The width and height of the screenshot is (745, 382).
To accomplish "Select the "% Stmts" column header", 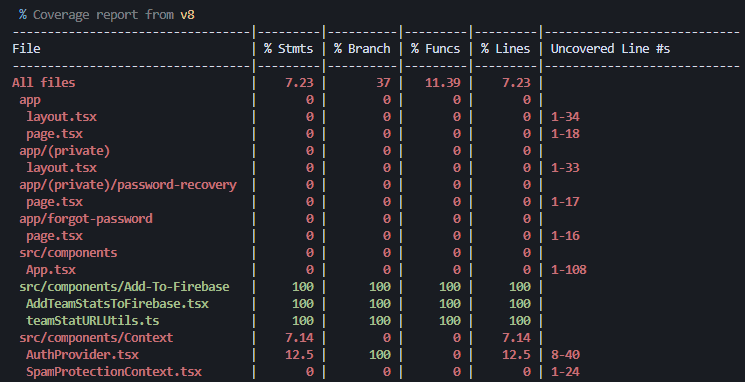I will tap(288, 48).
